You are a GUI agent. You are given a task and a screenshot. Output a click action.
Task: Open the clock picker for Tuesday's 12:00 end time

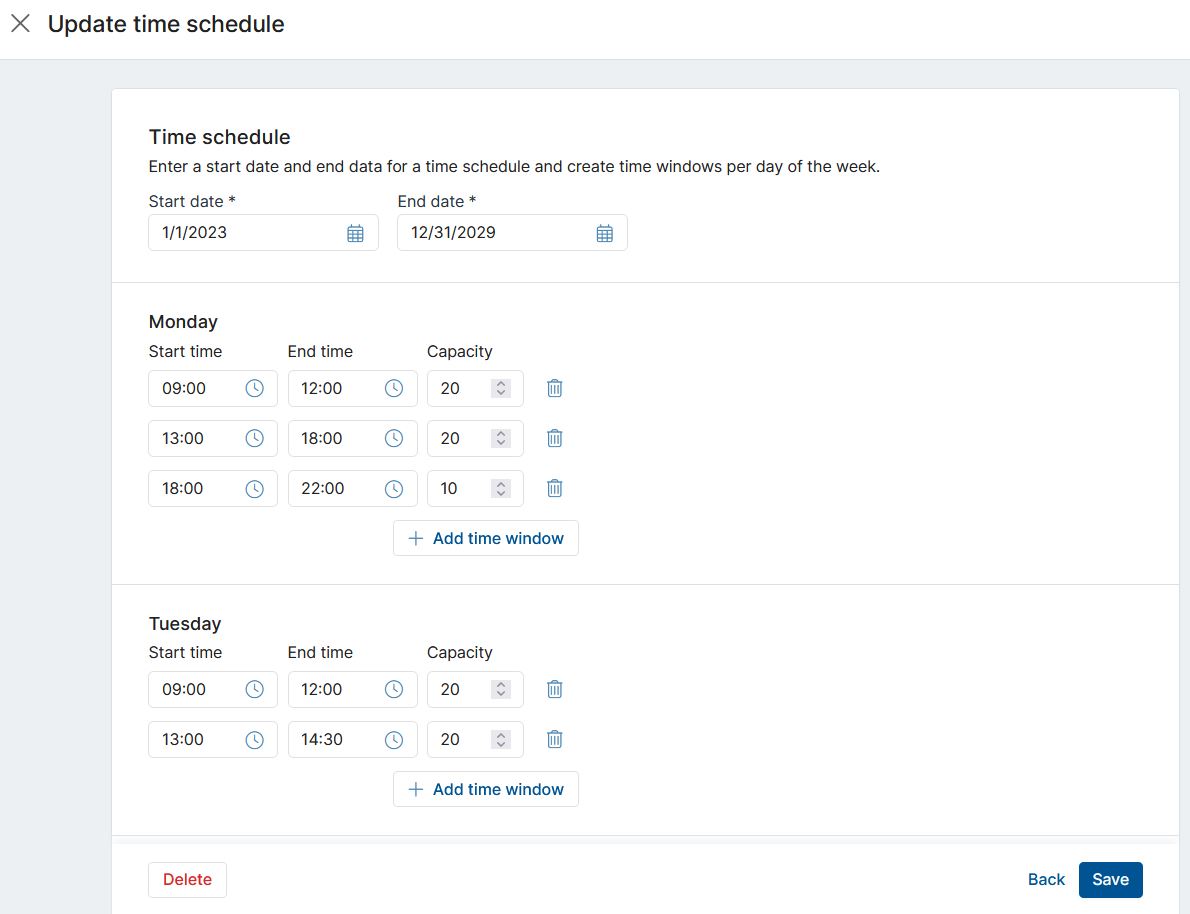[395, 689]
